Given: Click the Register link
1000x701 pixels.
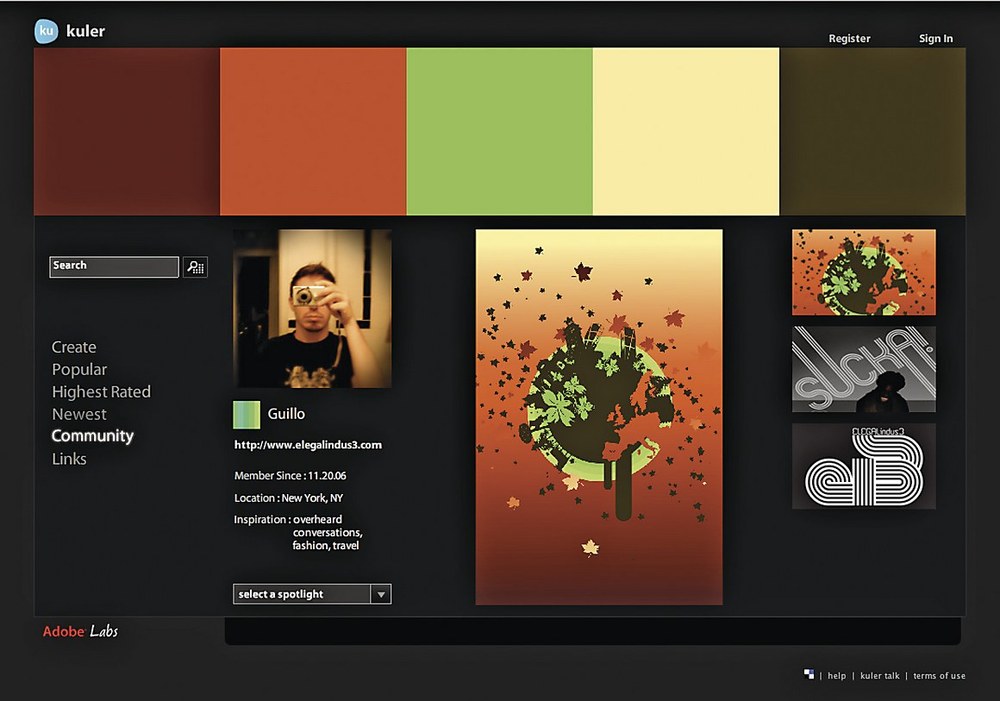Looking at the screenshot, I should pyautogui.click(x=849, y=39).
